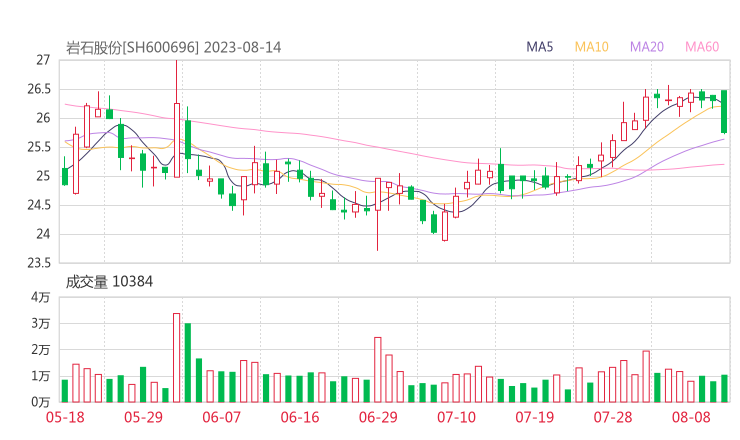The image size is (740, 440).
Task: Click the 06-07 date label
Action: pos(221,417)
